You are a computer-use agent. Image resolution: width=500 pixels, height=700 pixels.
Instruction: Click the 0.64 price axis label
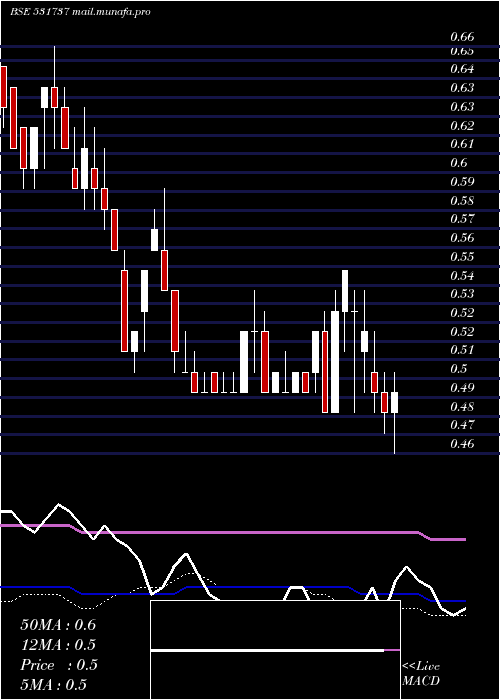(462, 69)
